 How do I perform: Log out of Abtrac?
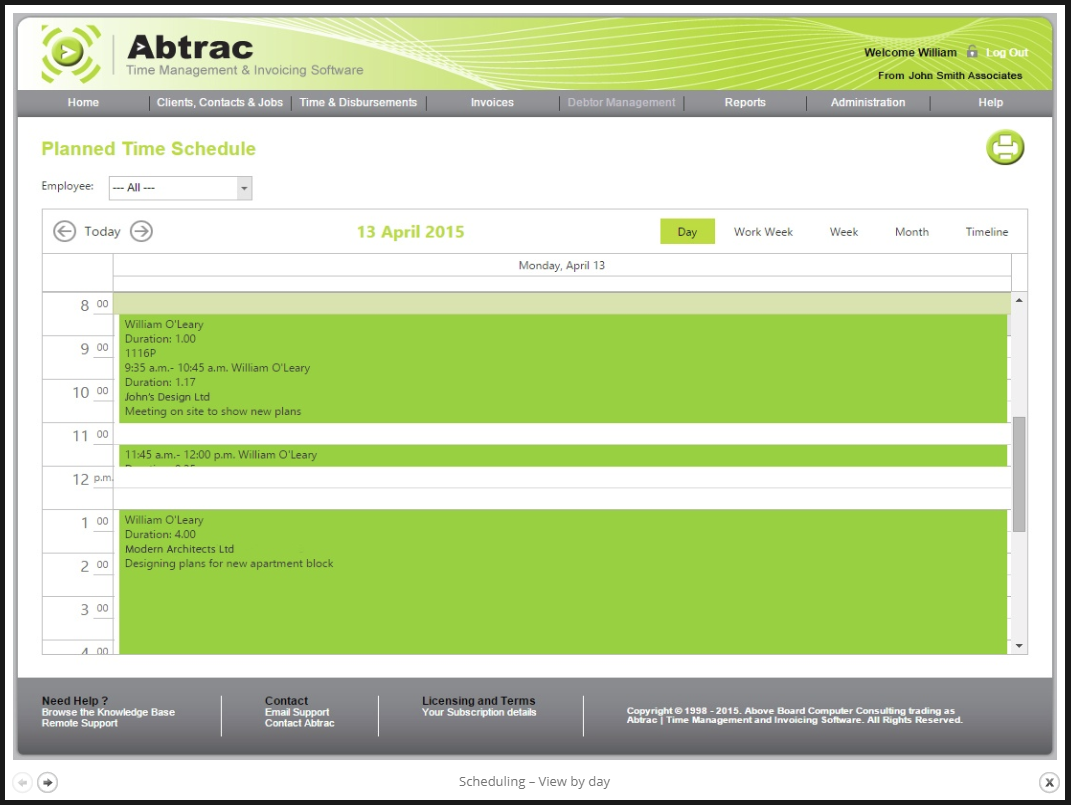(x=1007, y=53)
